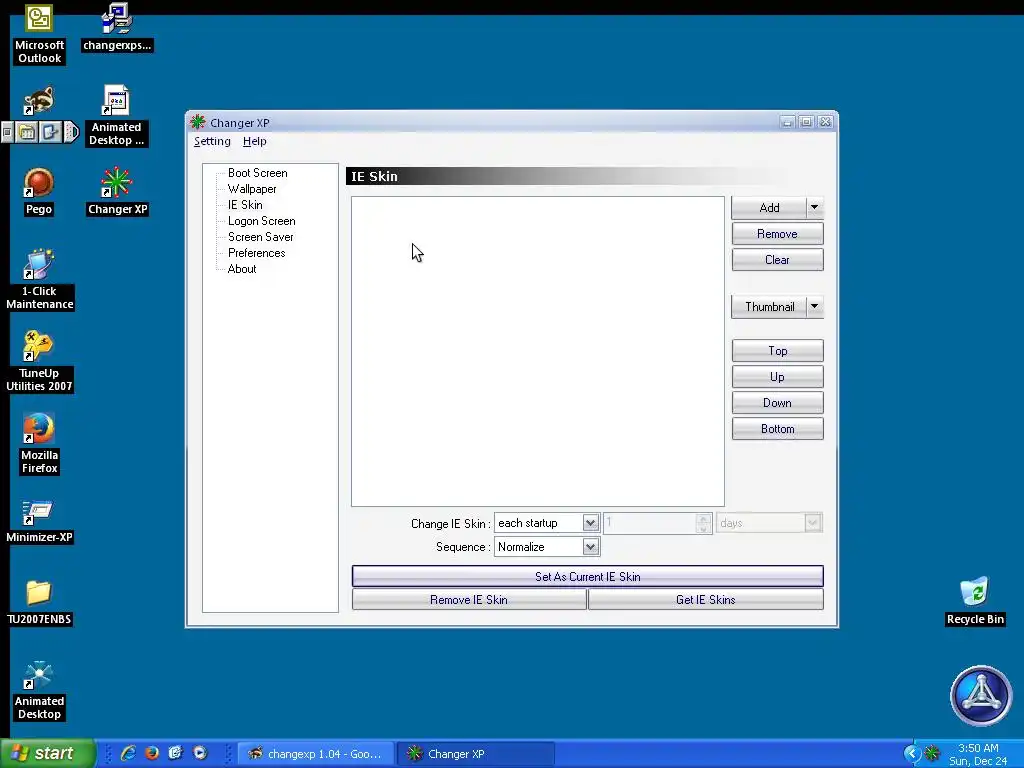Select IE Skin in the tree

pyautogui.click(x=245, y=205)
